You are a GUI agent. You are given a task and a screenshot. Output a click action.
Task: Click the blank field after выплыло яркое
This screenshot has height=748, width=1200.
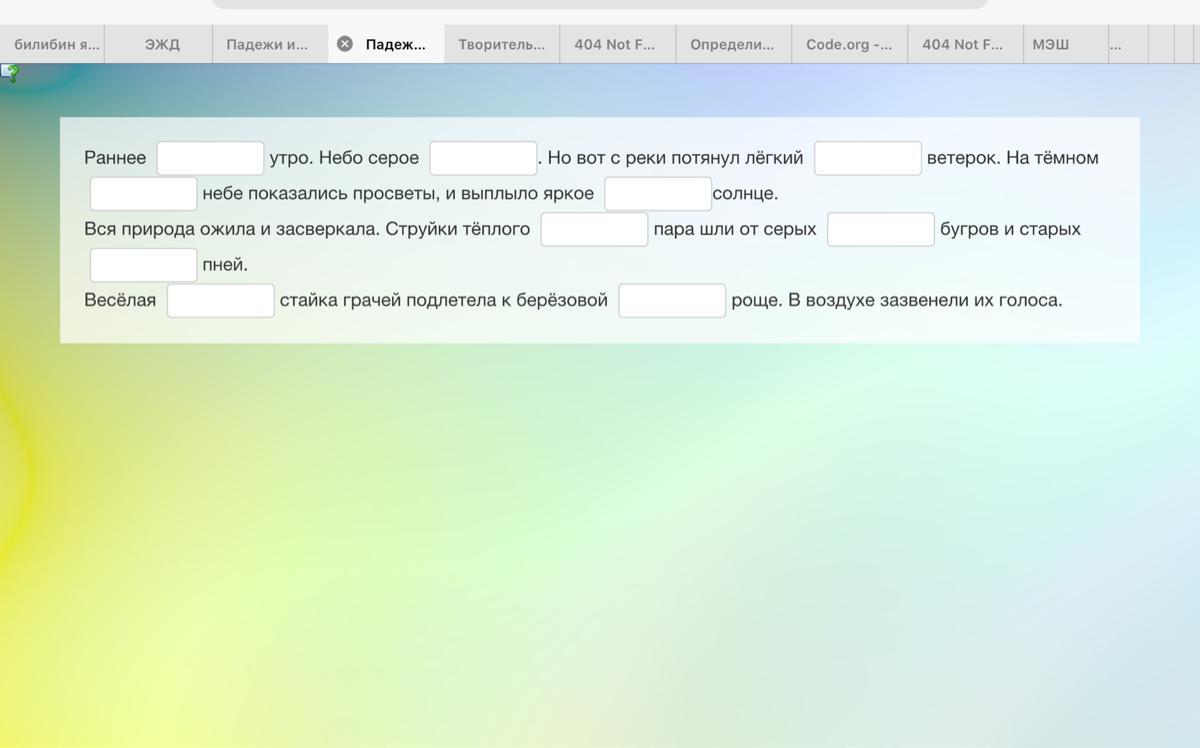pos(658,194)
